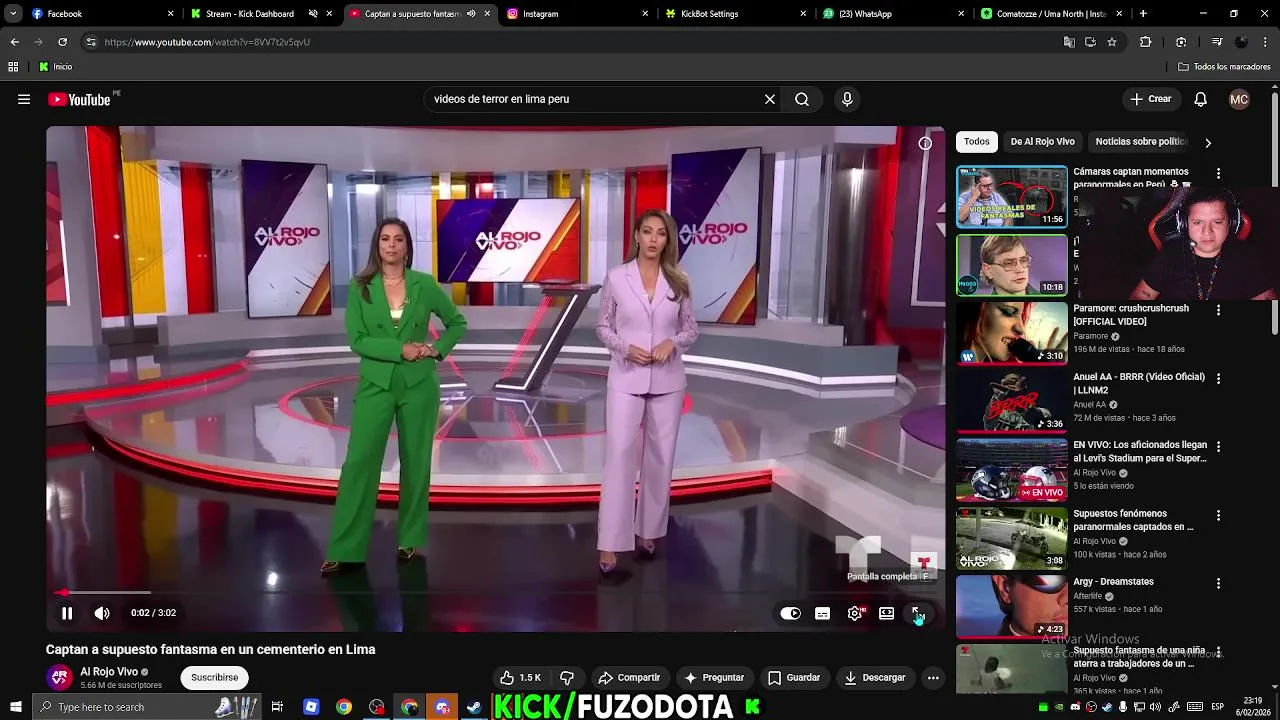The width and height of the screenshot is (1280, 720).
Task: Open the Todos los marcadores folder
Action: click(1224, 67)
